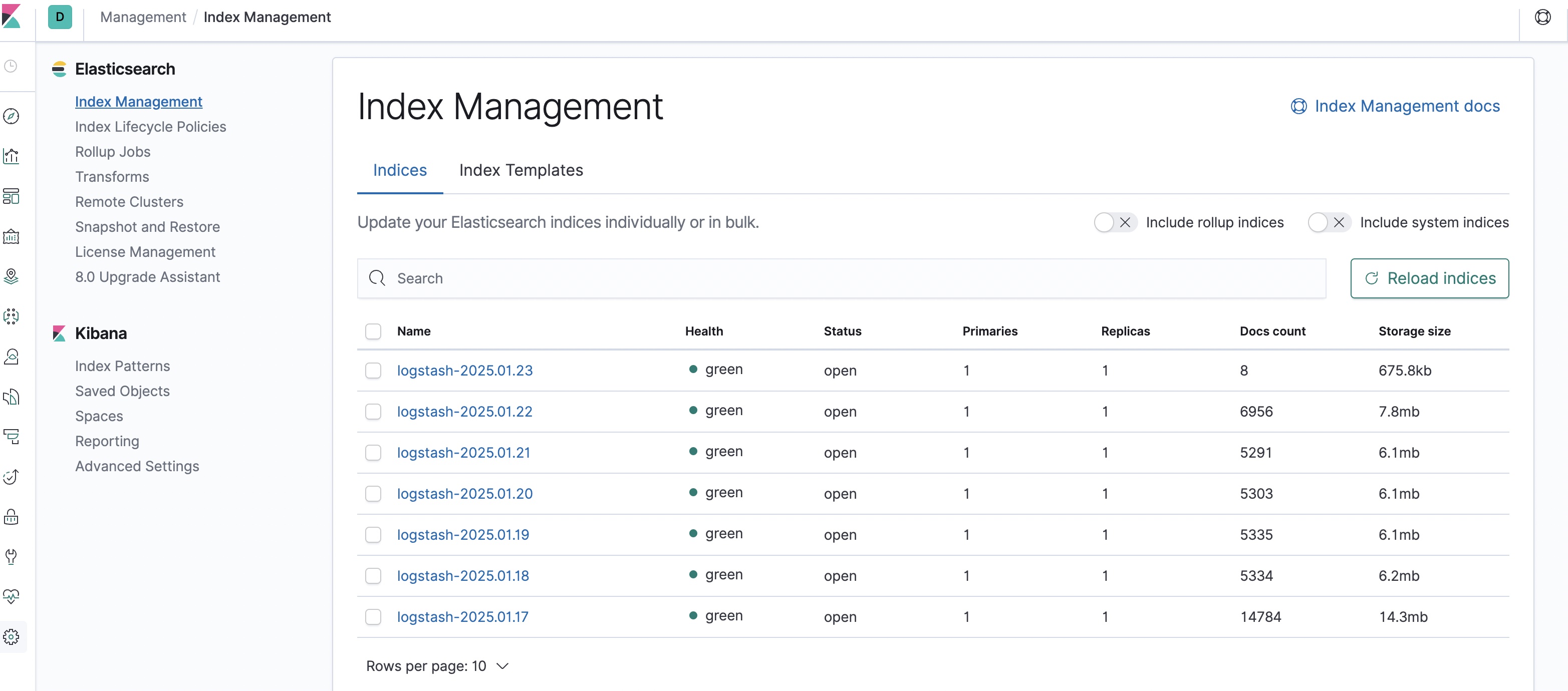
Task: Enable Include rollup indices switch
Action: point(1115,223)
